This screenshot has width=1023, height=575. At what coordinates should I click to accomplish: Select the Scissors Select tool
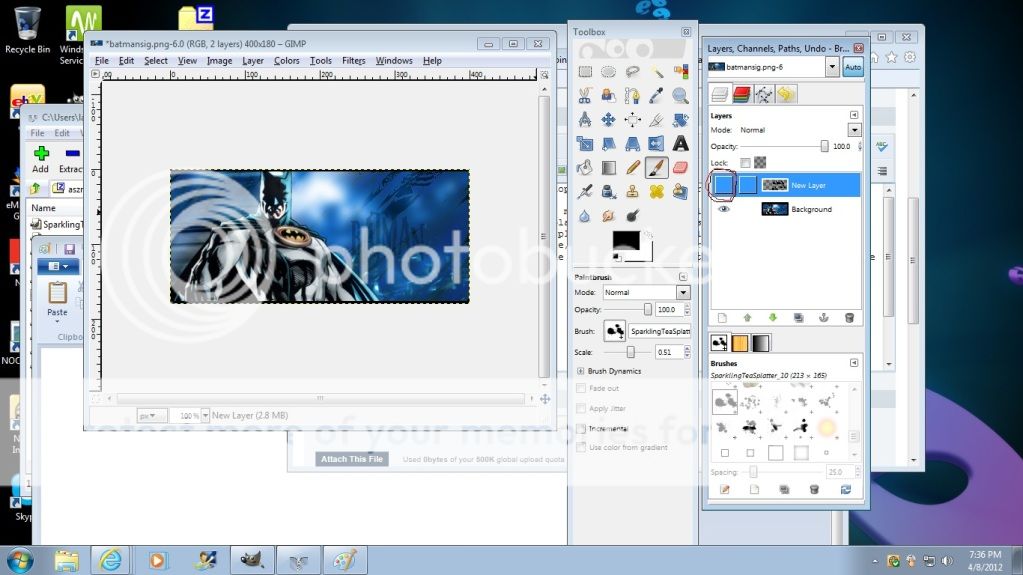pos(585,96)
